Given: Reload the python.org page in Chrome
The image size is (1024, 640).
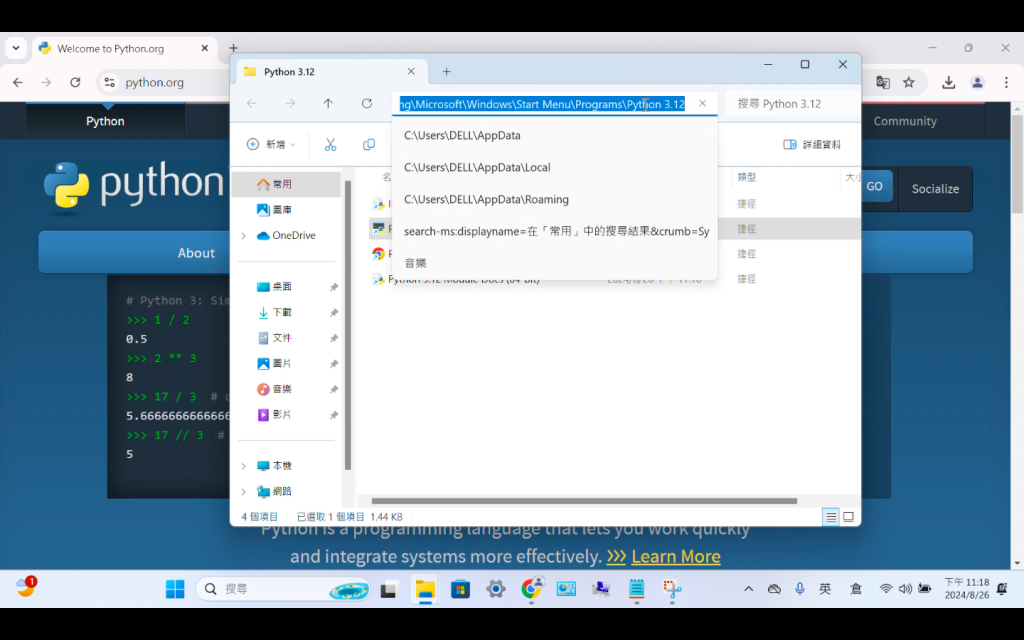Looking at the screenshot, I should point(75,82).
